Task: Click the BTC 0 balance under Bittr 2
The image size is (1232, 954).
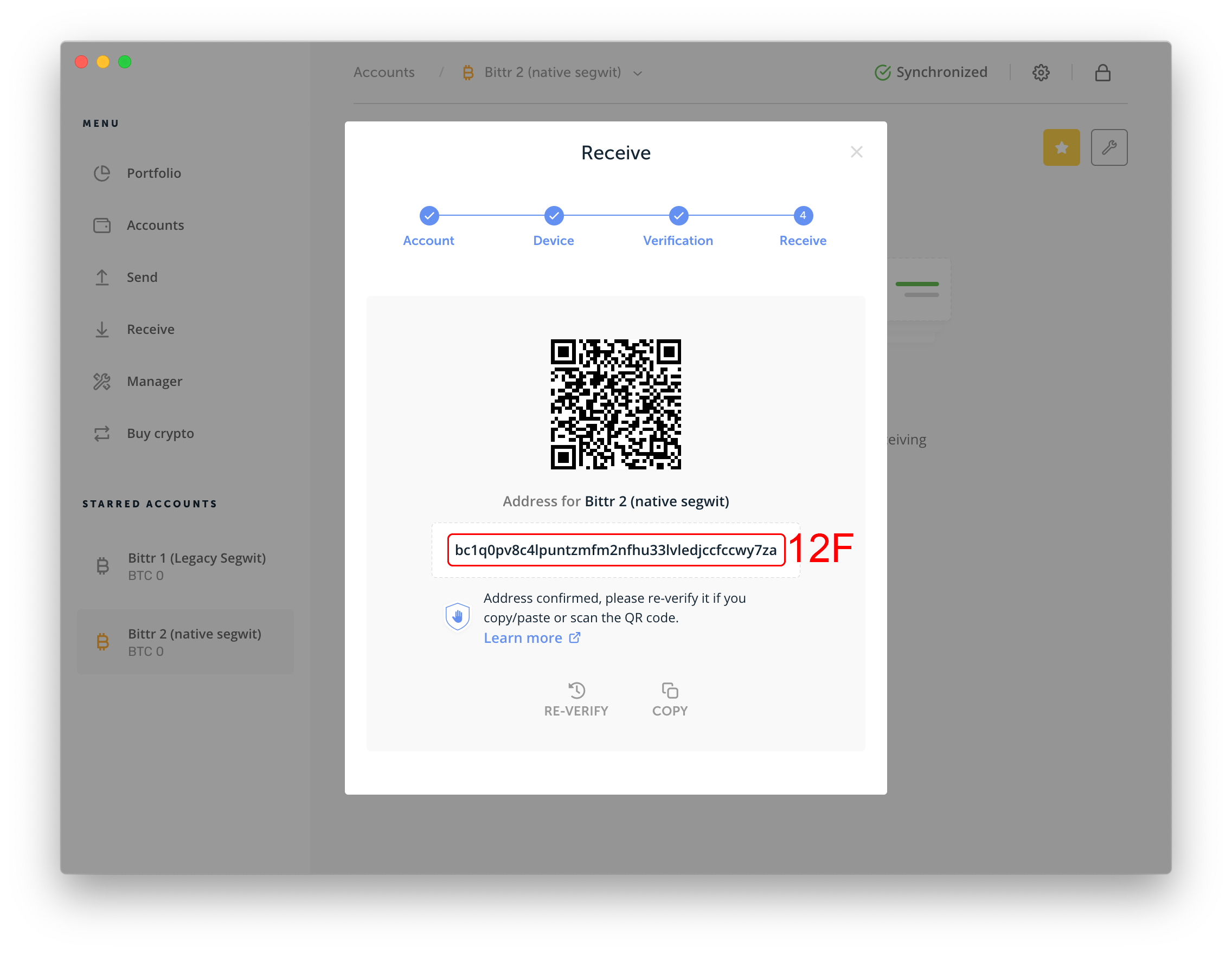Action: point(145,652)
